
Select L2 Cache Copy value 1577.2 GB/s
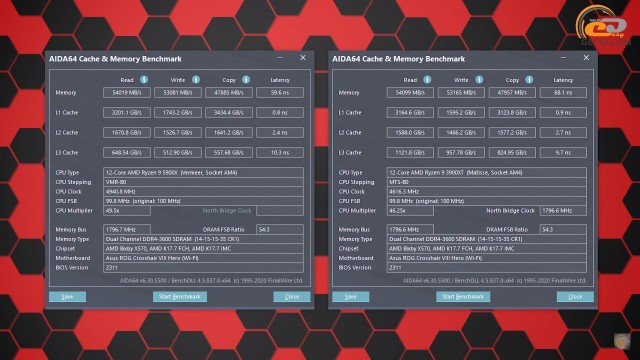(512, 133)
